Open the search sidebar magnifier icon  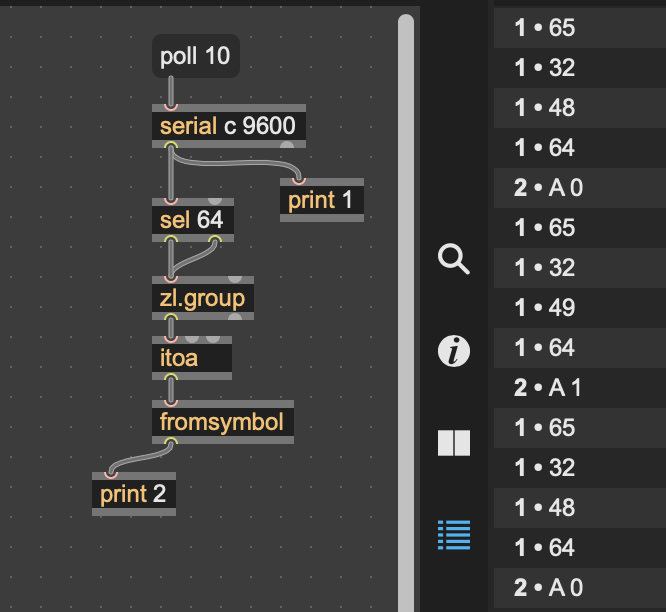pos(454,259)
